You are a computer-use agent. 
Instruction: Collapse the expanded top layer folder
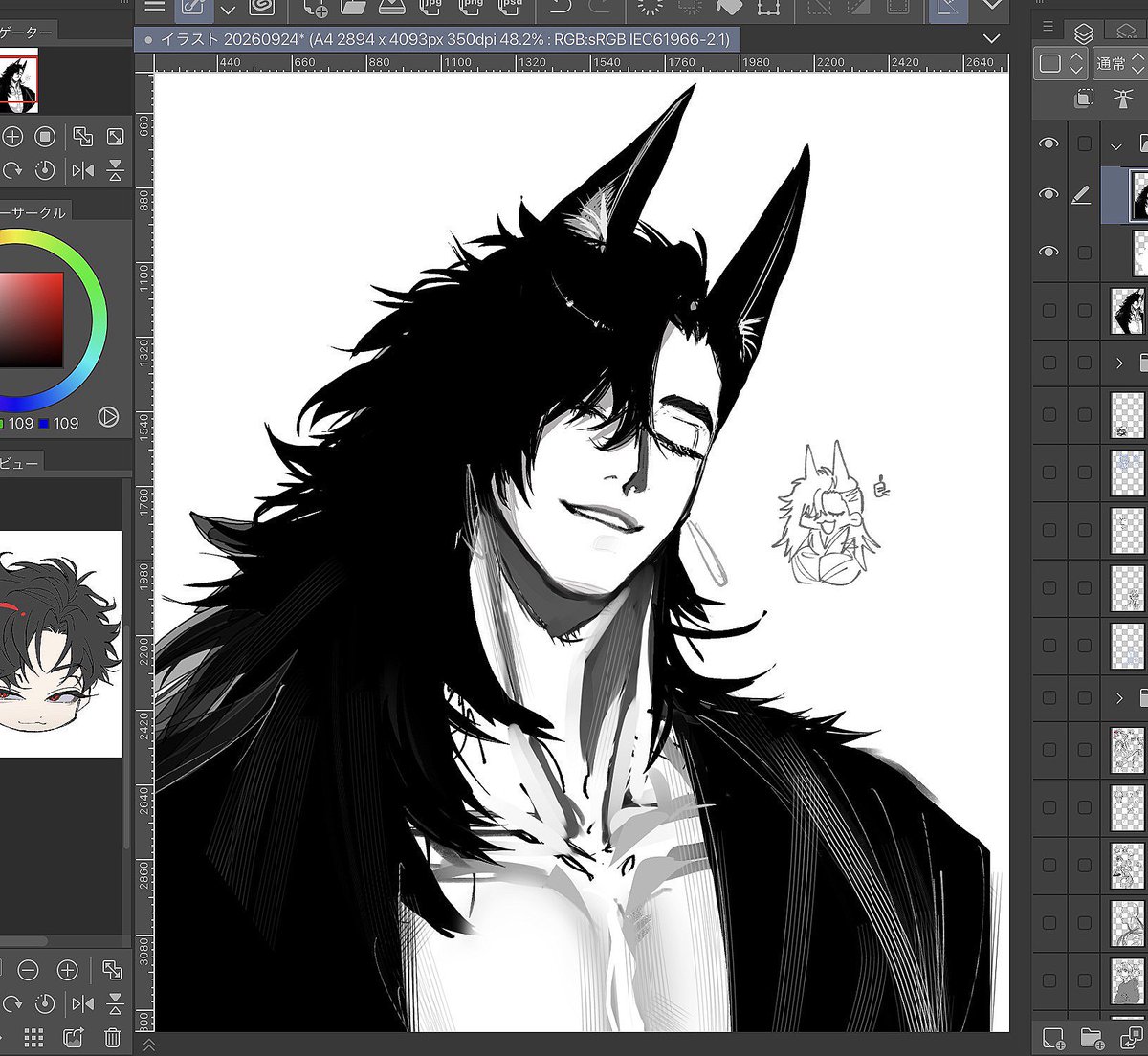pos(1116,145)
